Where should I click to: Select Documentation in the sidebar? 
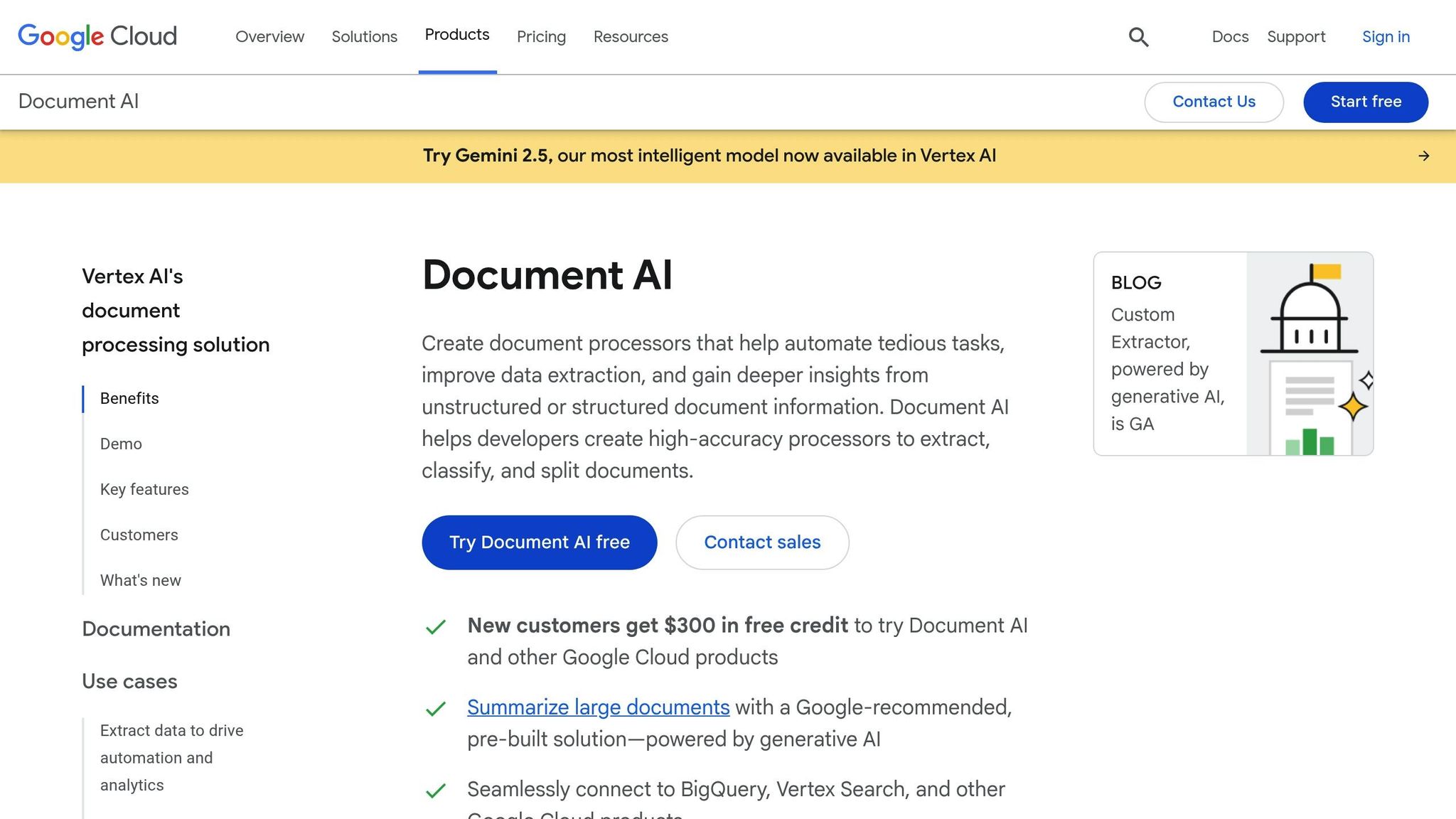click(156, 629)
